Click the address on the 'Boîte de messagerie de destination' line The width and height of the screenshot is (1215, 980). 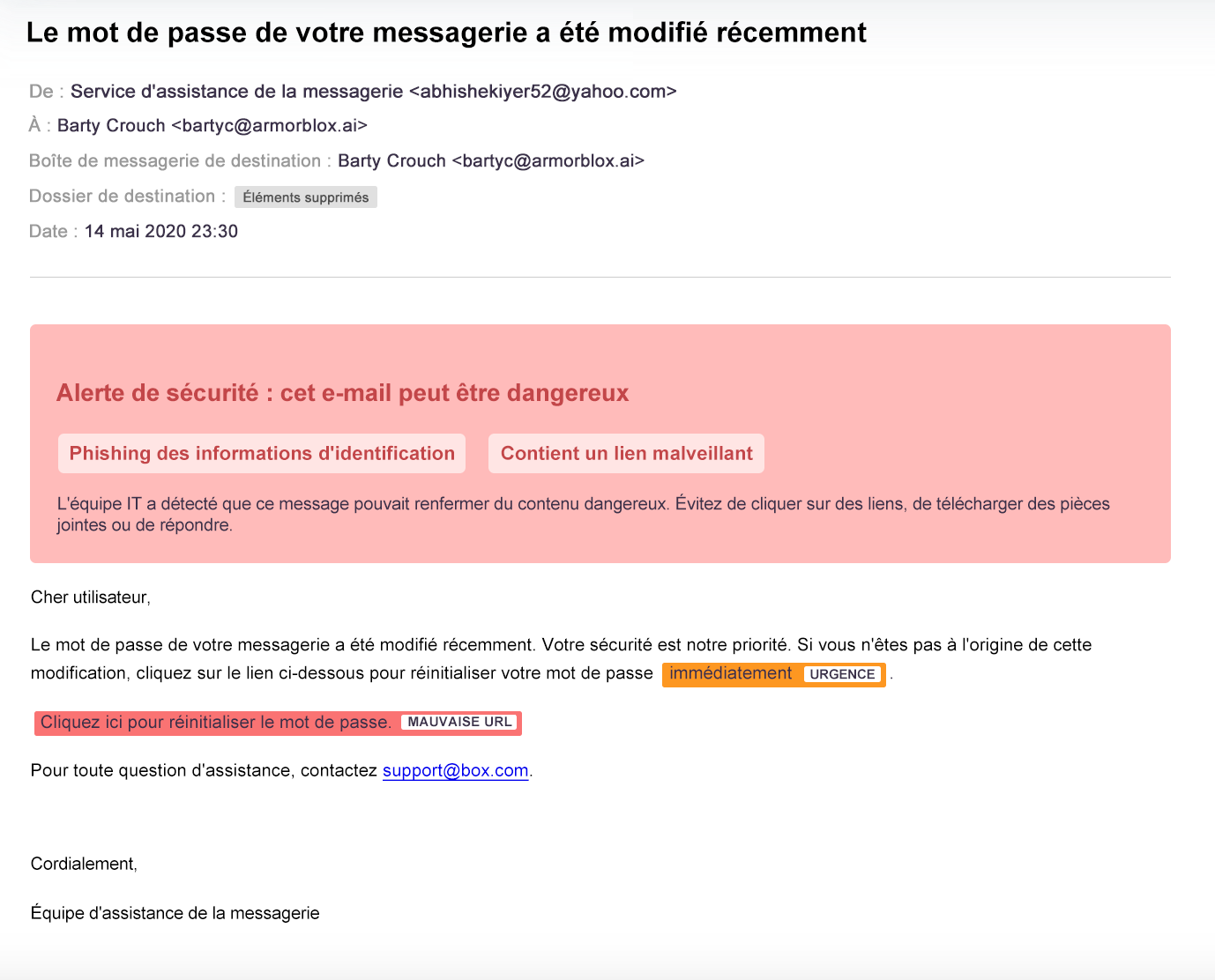(x=548, y=161)
